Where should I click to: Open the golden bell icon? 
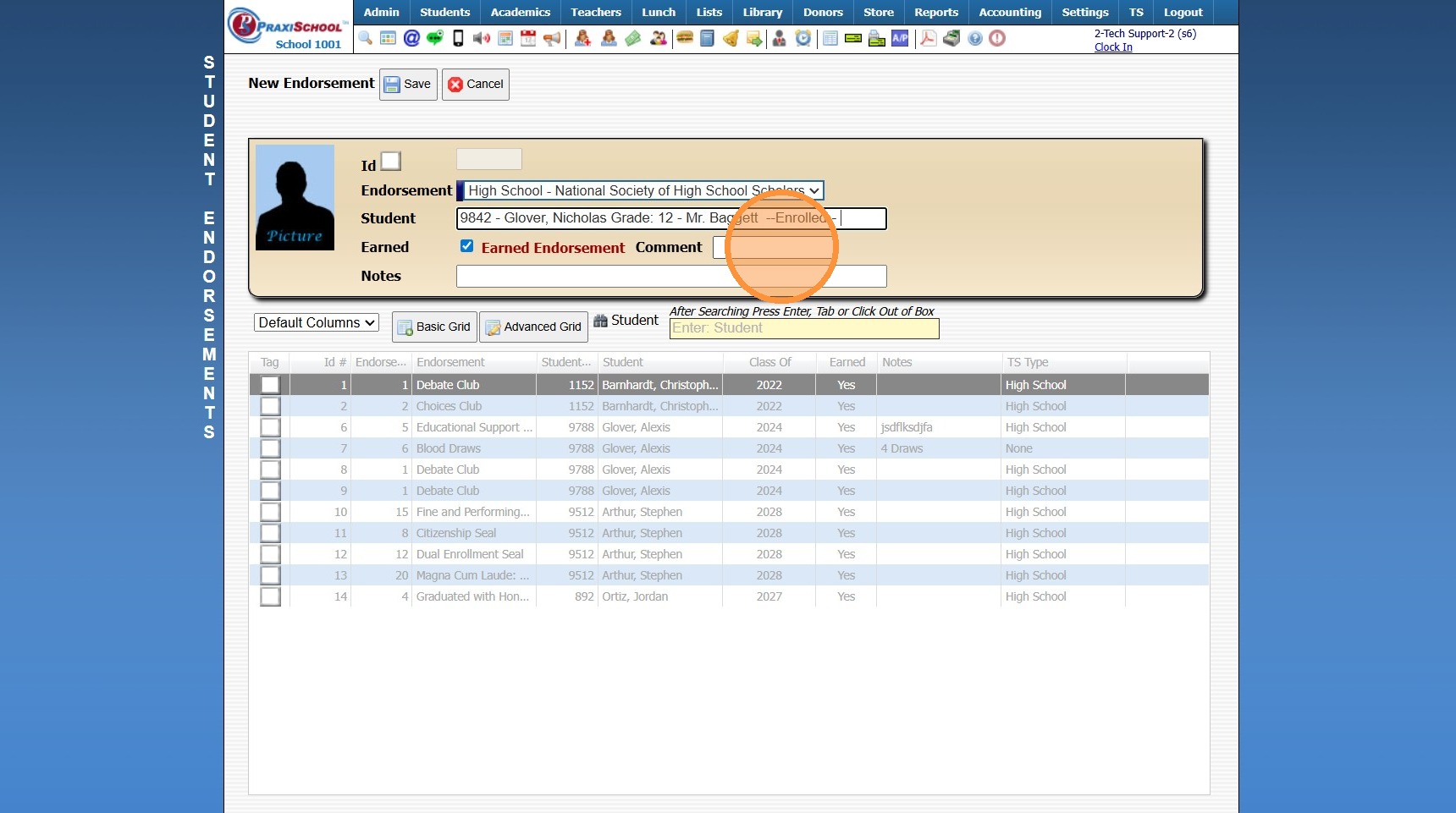731,38
